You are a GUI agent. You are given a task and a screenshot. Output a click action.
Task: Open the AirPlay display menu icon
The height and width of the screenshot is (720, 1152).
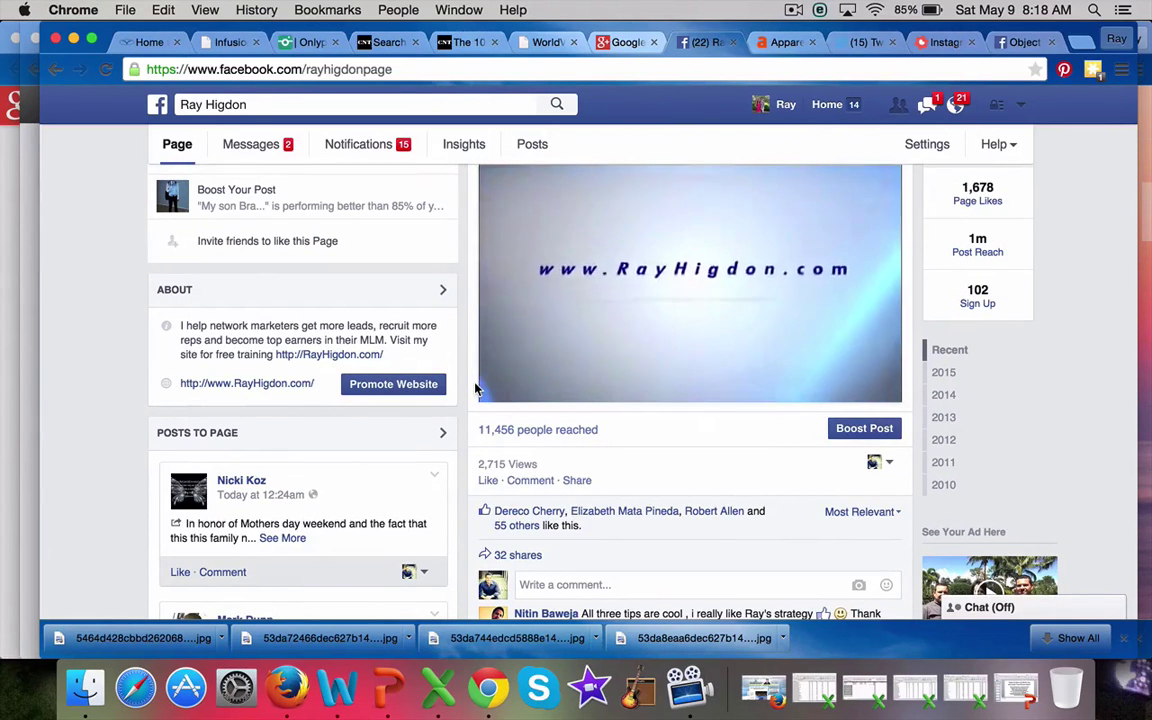pos(847,10)
